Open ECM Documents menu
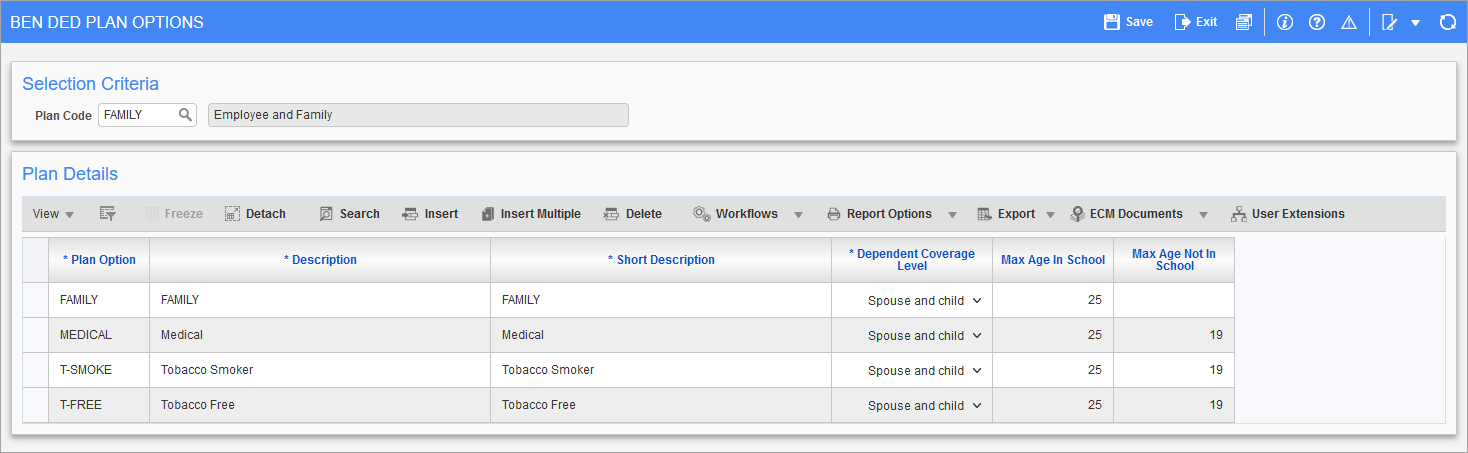This screenshot has width=1468, height=453. coord(1126,214)
